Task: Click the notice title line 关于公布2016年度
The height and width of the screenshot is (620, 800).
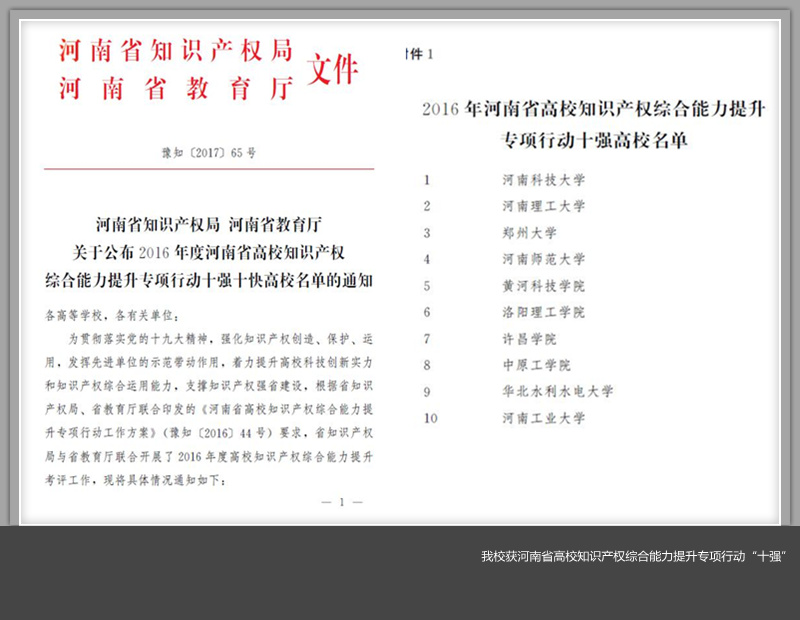Action: pos(209,250)
